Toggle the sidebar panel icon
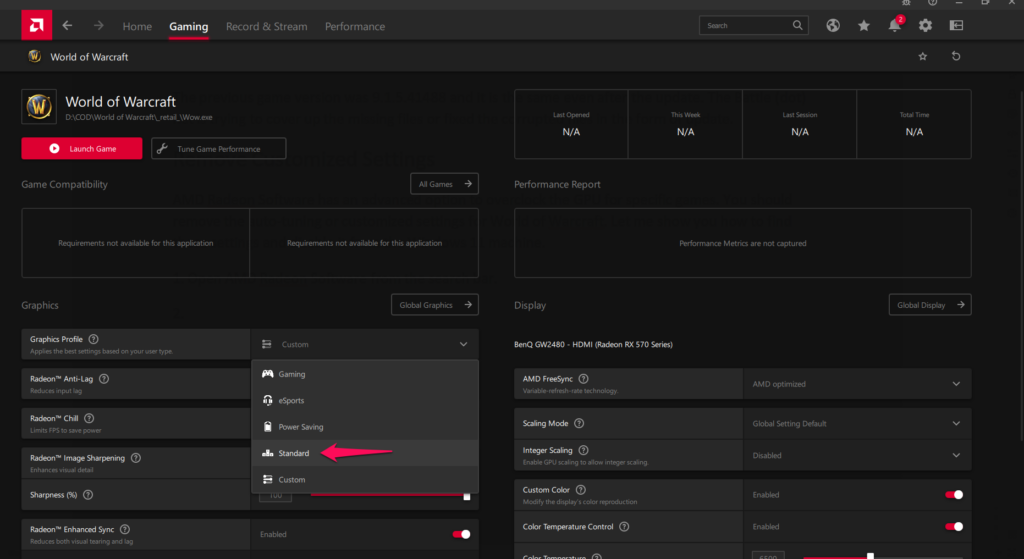Image resolution: width=1024 pixels, height=559 pixels. [956, 25]
